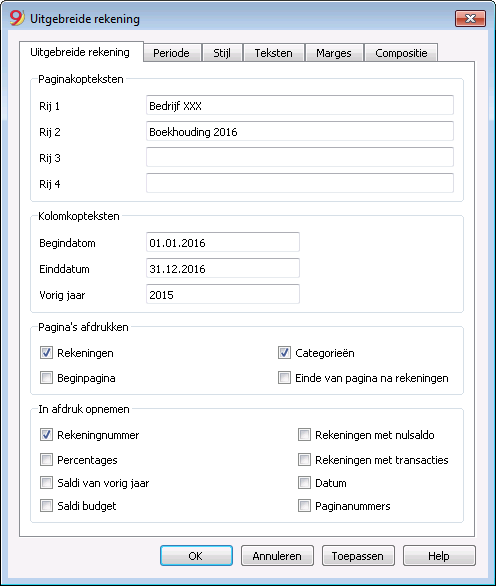Go to the Teksten tab

click(274, 53)
